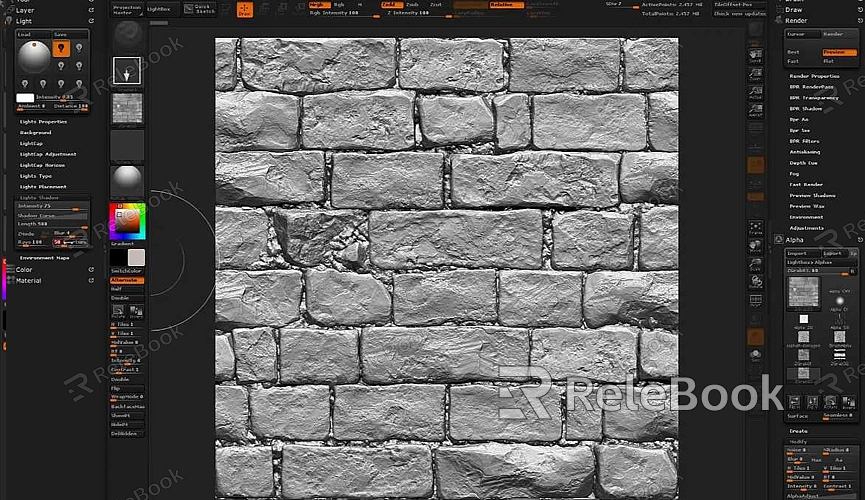Select the Scroll canvas icon on right shelf
Image resolution: width=865 pixels, height=500 pixels.
point(755,56)
